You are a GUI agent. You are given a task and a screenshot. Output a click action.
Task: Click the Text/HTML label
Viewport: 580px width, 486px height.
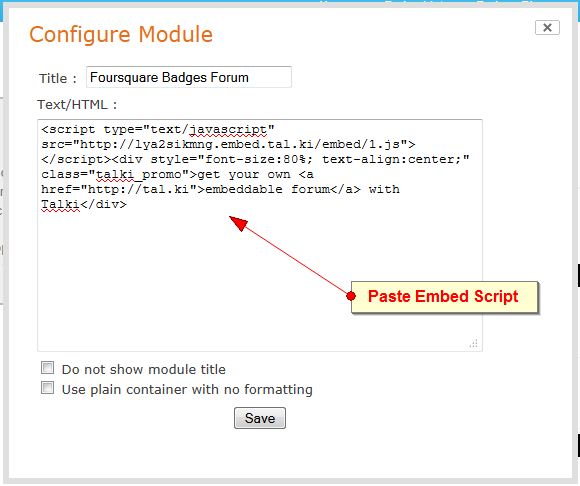point(77,105)
